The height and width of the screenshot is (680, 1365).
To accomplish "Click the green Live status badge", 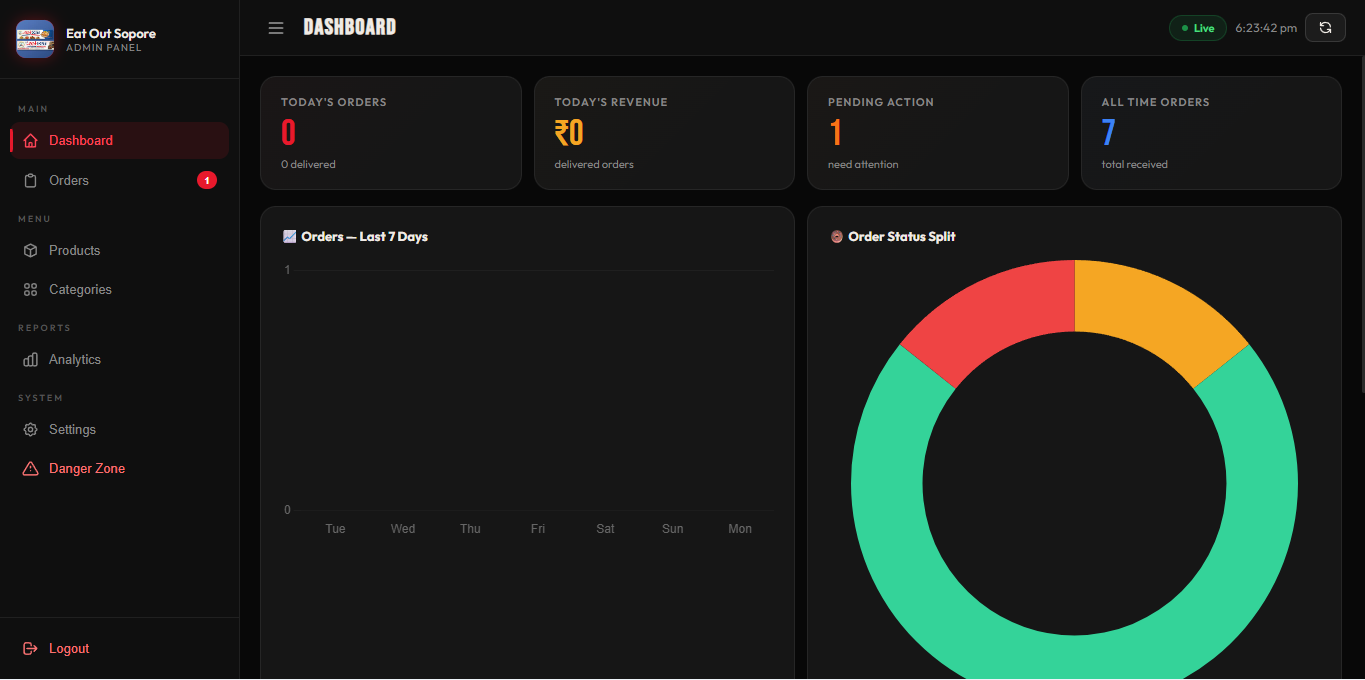I will 1197,28.
